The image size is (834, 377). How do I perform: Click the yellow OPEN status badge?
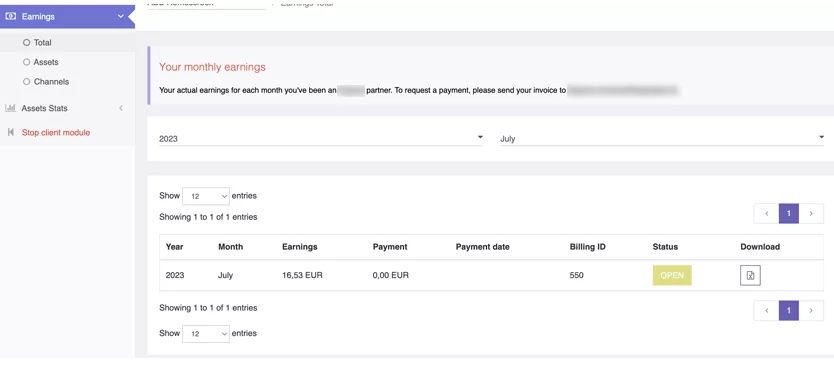(672, 275)
